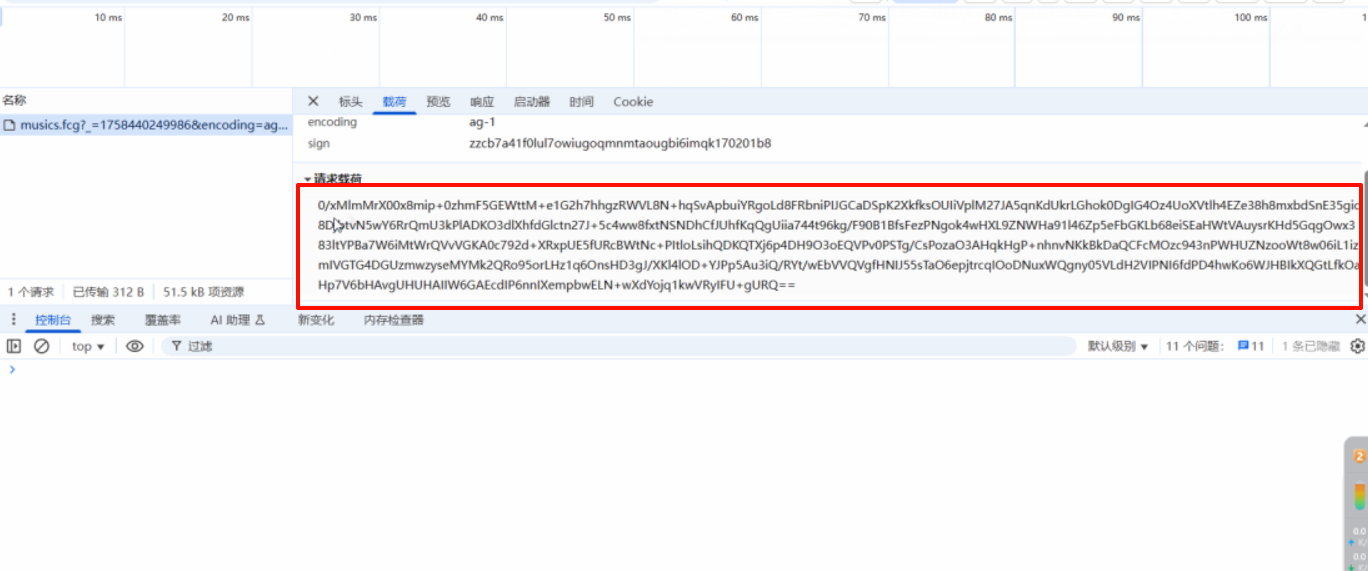The height and width of the screenshot is (571, 1368).
Task: Clear the console with the ban icon
Action: [42, 346]
